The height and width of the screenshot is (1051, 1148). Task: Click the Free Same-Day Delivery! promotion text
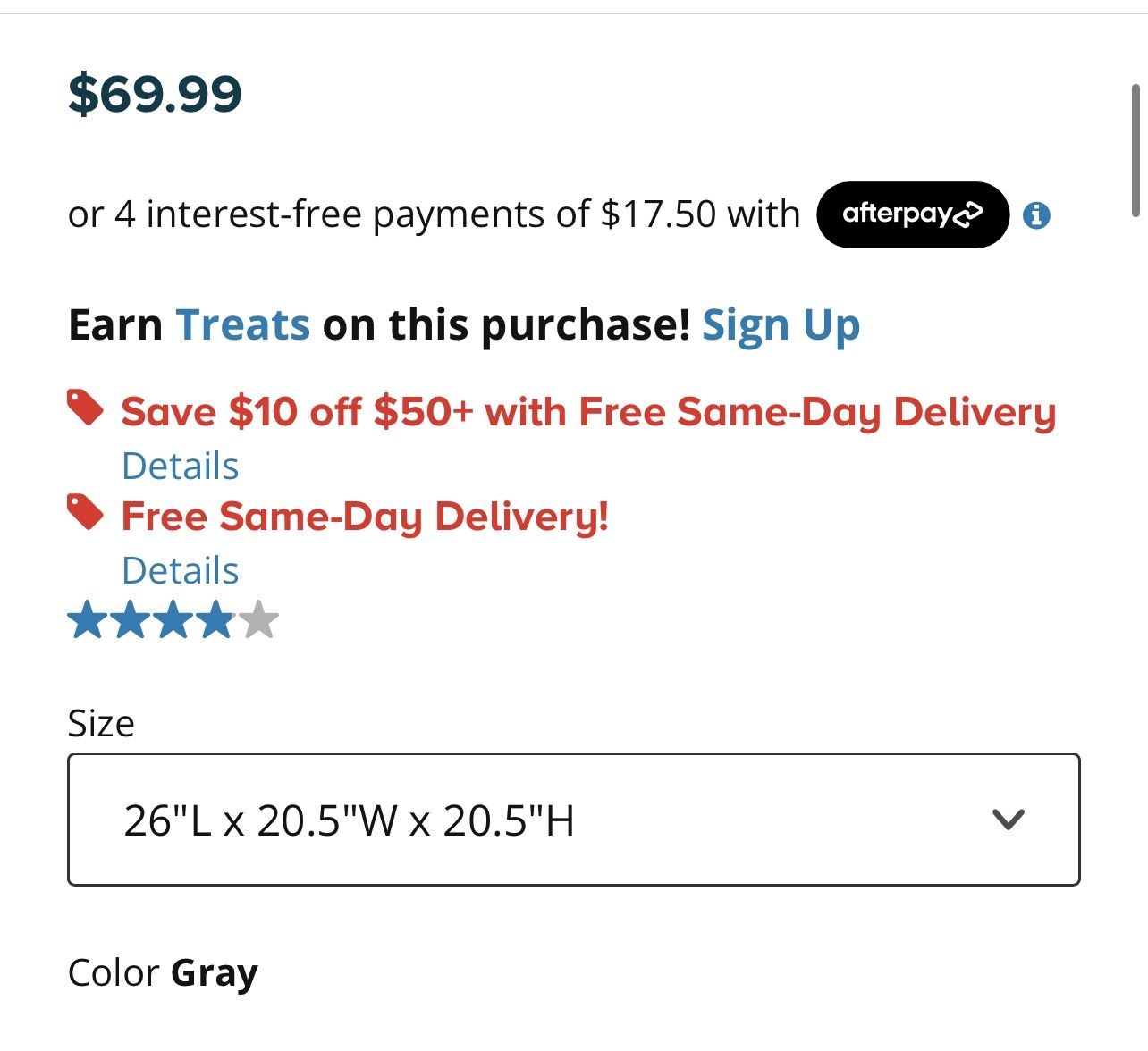(x=365, y=517)
